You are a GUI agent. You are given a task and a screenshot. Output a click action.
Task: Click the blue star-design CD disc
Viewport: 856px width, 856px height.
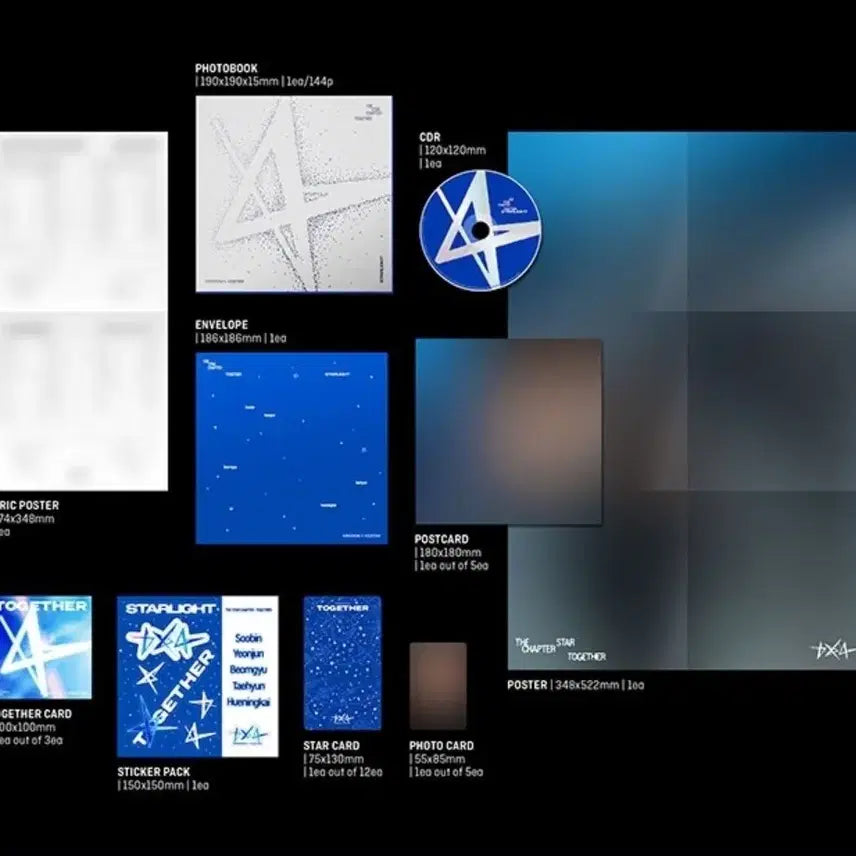(x=480, y=230)
